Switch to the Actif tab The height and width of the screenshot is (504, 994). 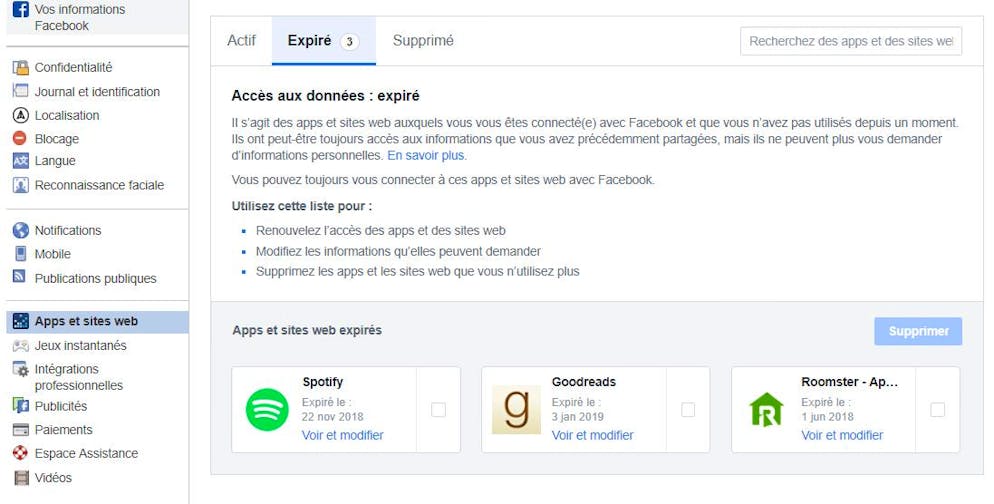[242, 41]
